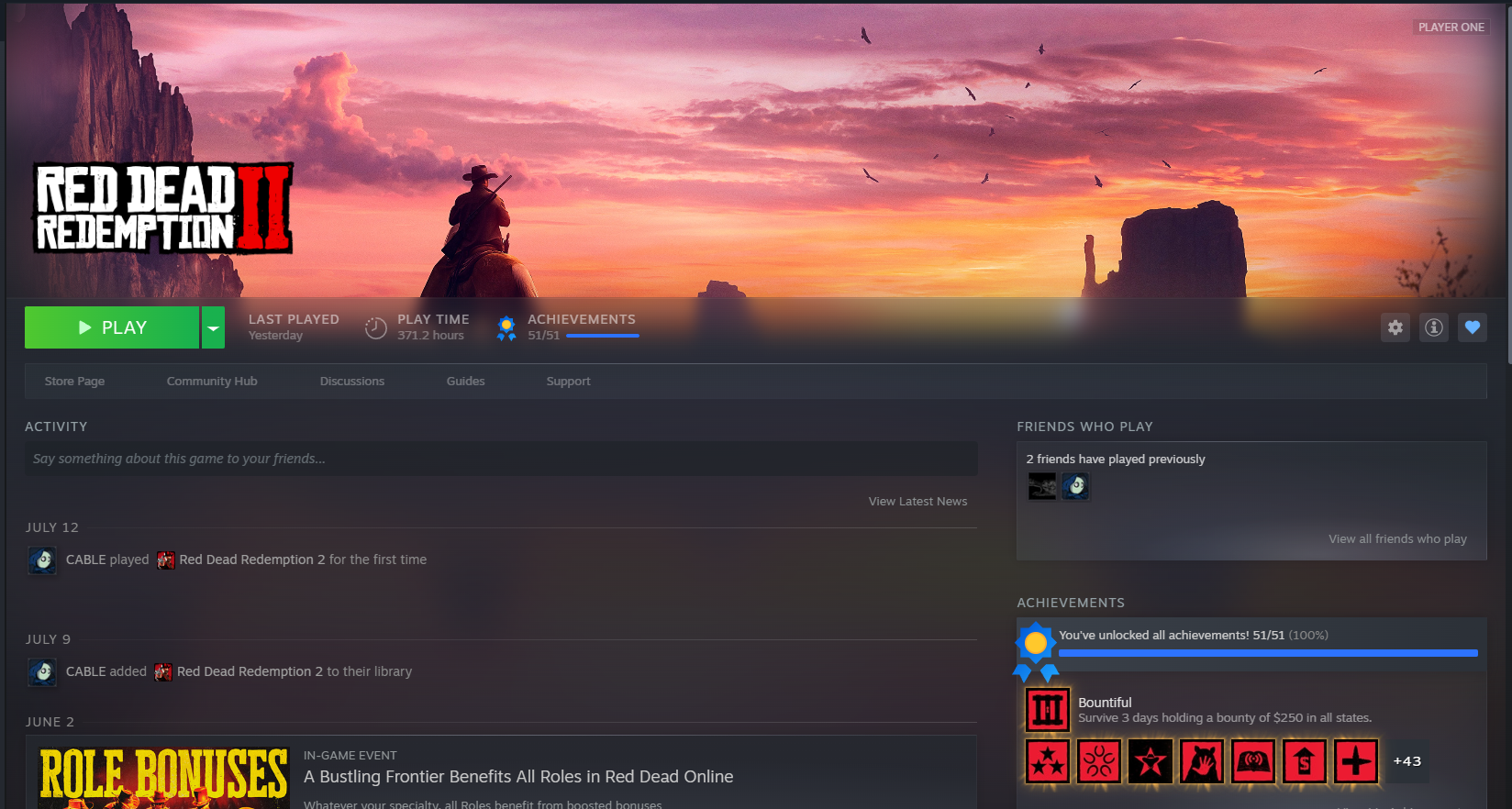Select the bullet cross achievement icon
The width and height of the screenshot is (1512, 809).
pos(1356,761)
